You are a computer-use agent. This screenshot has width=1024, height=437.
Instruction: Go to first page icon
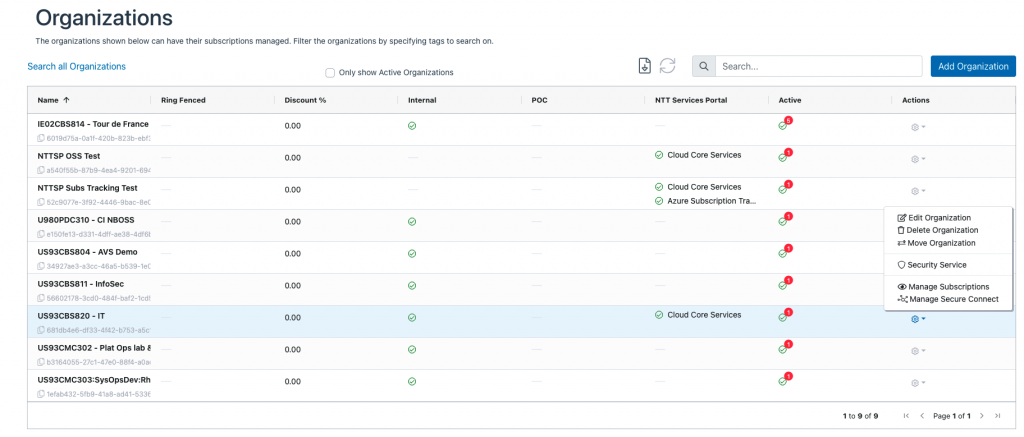click(x=906, y=415)
